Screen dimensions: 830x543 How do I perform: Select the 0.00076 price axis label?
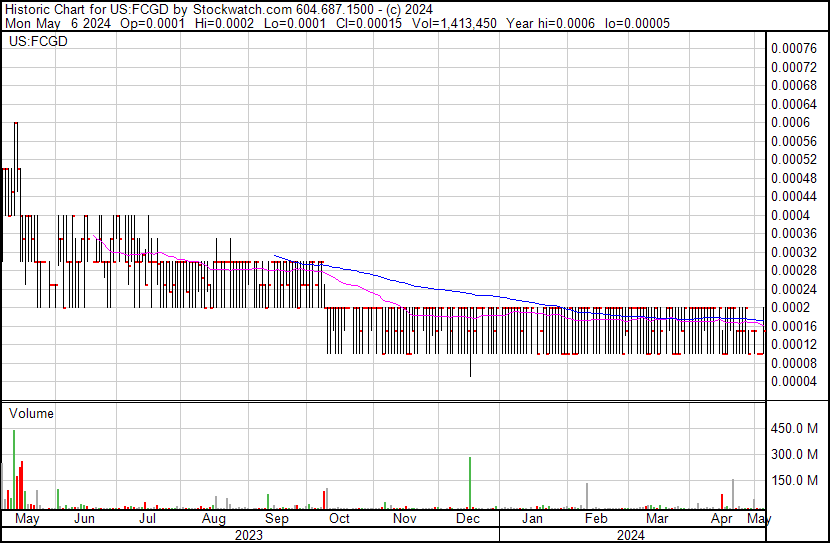794,48
